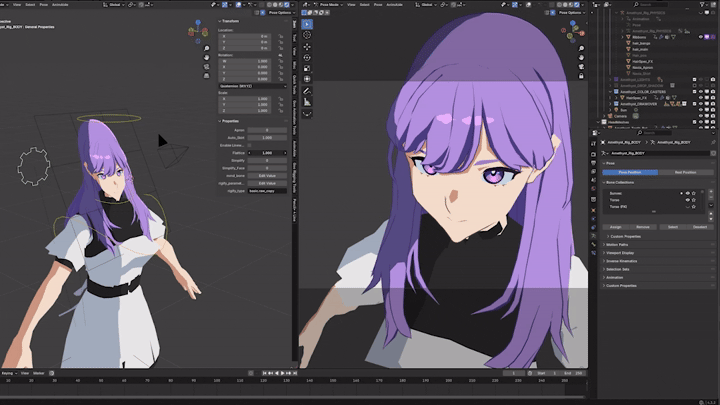This screenshot has width=720, height=405.
Task: Toggle camera view icon in left viewport
Action: point(206,67)
